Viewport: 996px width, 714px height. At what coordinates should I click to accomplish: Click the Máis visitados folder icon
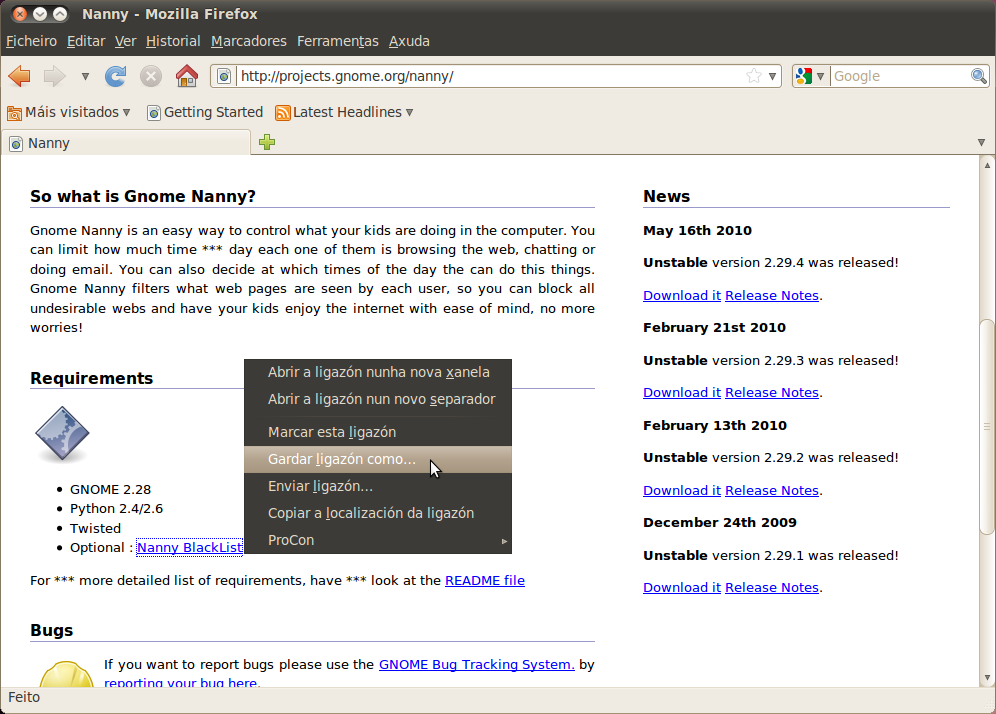(x=15, y=113)
